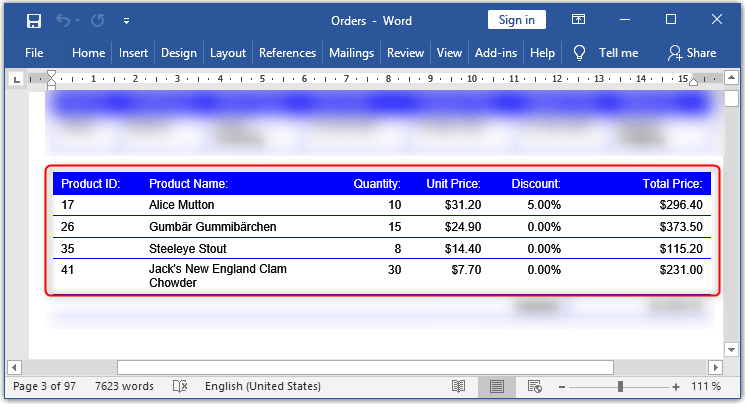Image resolution: width=747 pixels, height=408 pixels.
Task: Select the Design tab
Action: tap(179, 53)
